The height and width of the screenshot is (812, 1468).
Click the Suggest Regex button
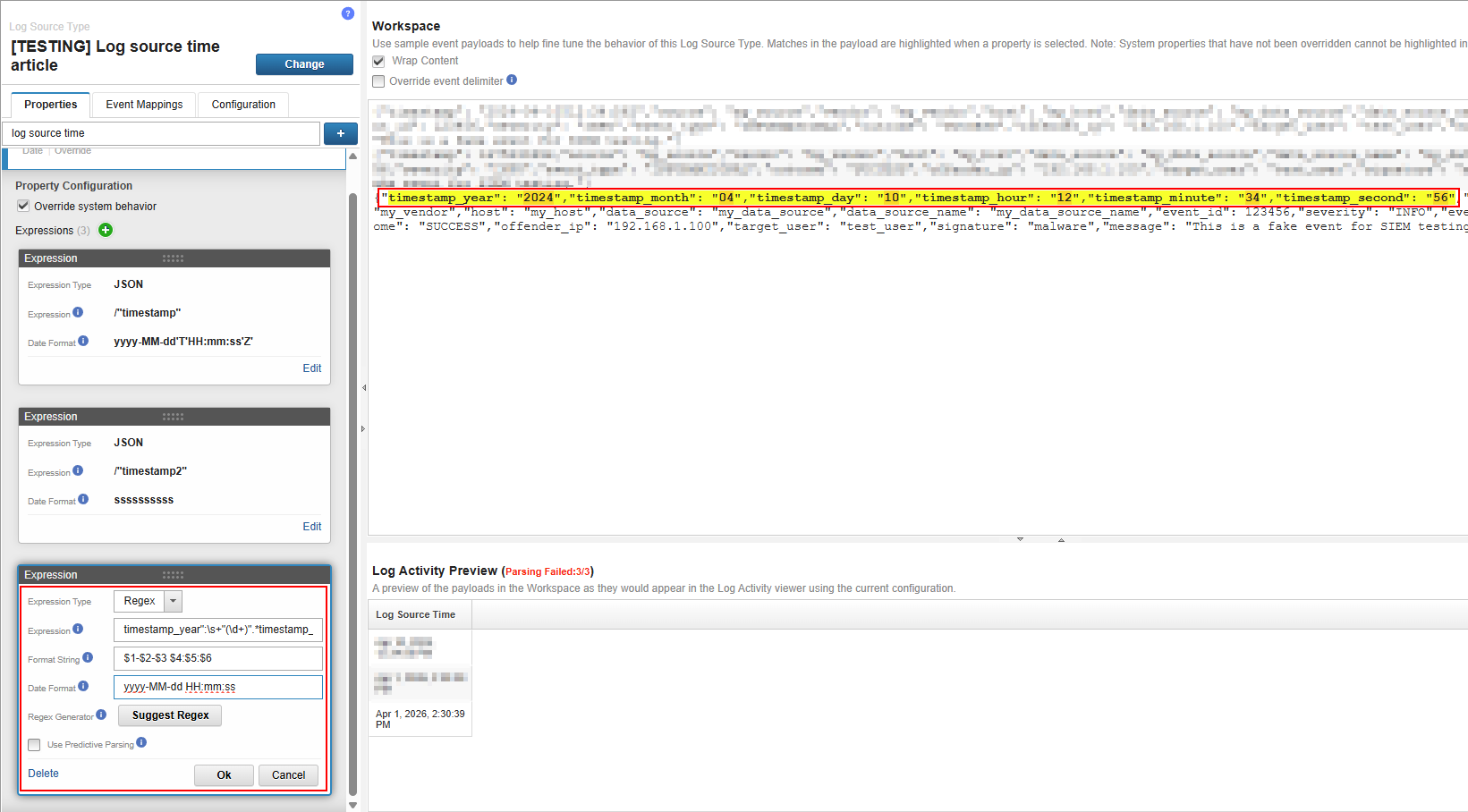point(170,715)
